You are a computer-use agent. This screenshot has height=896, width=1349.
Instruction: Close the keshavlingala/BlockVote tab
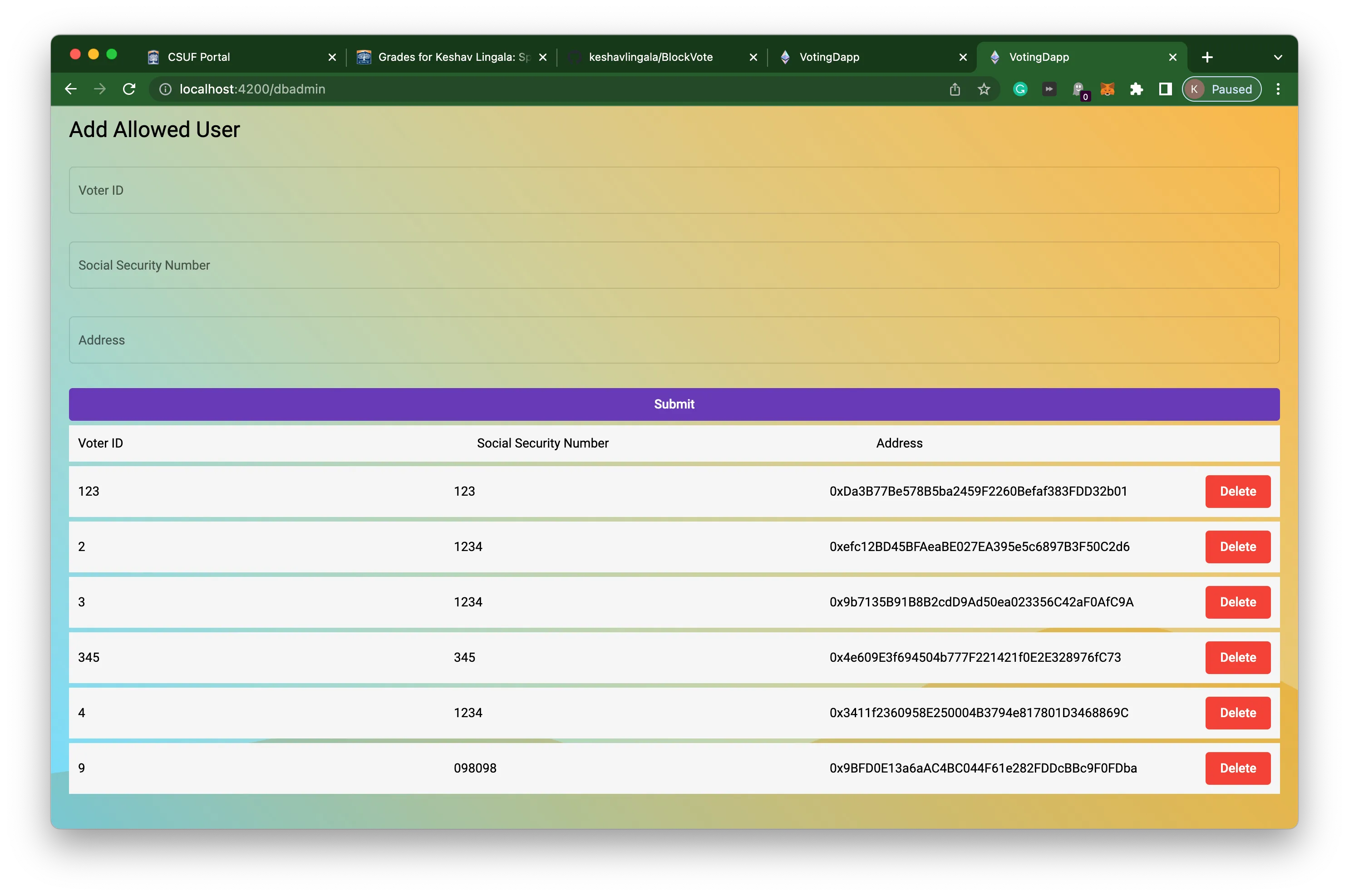pos(753,57)
